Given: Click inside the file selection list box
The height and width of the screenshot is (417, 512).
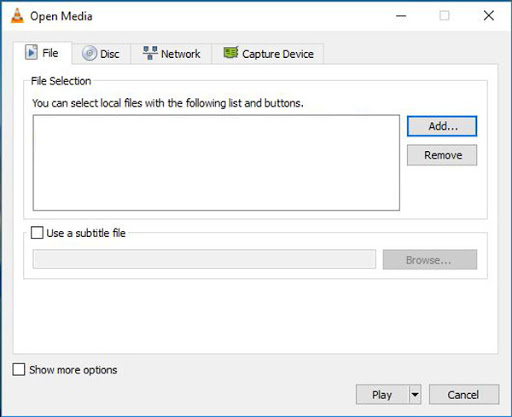Looking at the screenshot, I should [x=216, y=163].
